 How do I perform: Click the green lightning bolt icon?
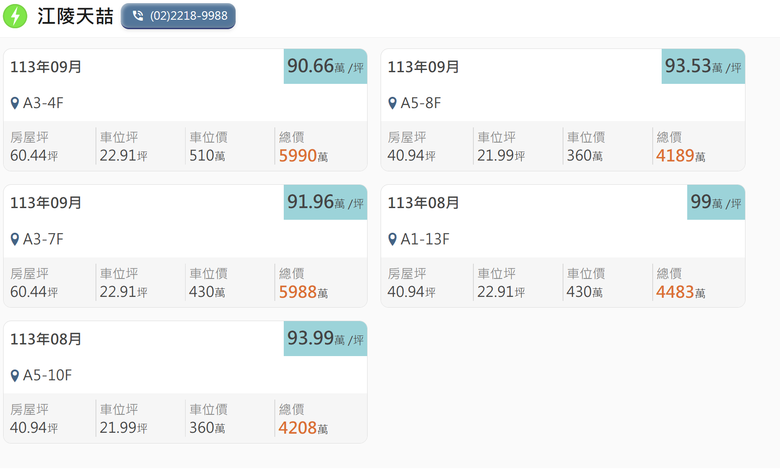15,16
